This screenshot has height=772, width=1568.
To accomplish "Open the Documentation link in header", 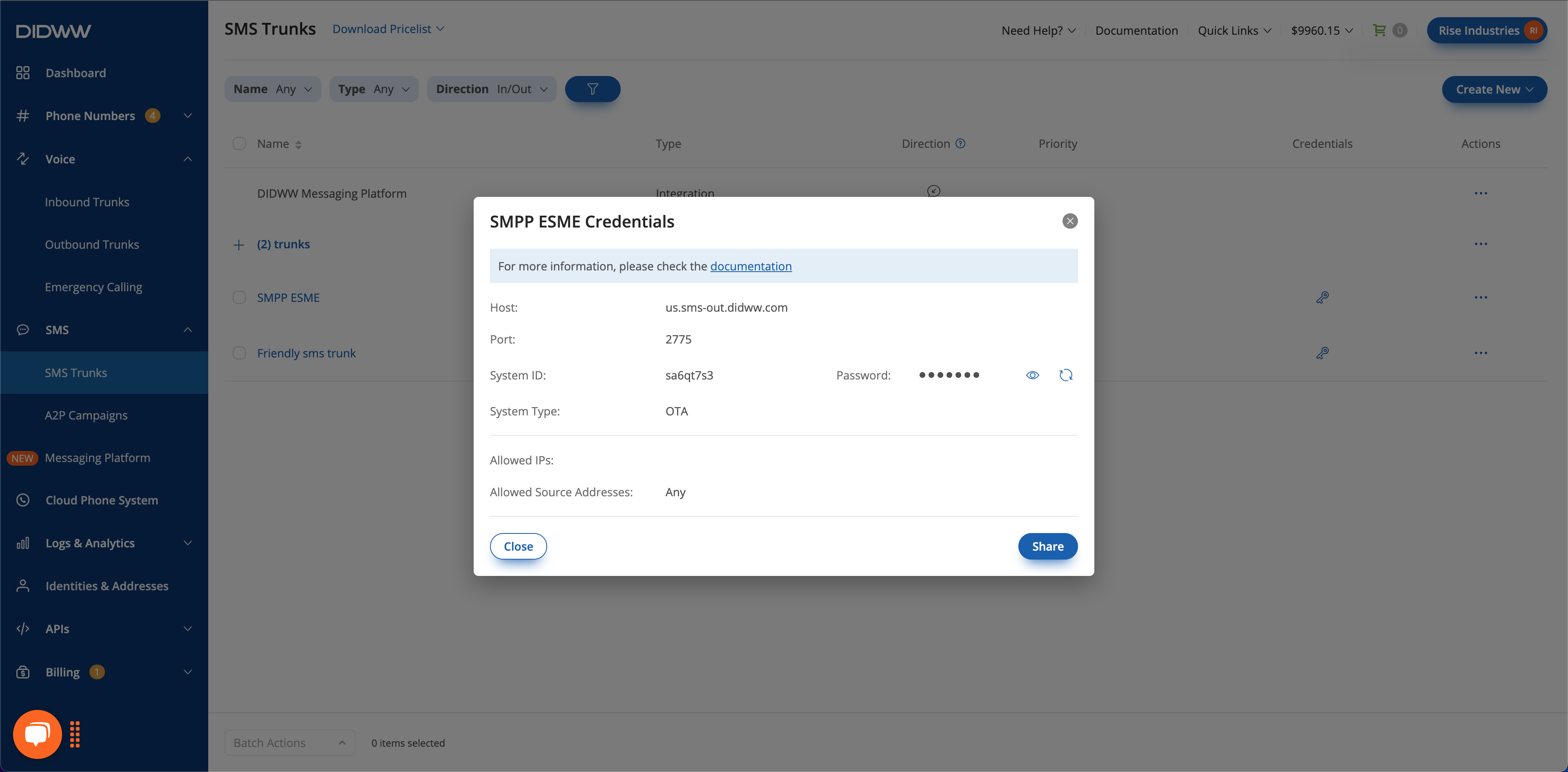I will [1136, 31].
